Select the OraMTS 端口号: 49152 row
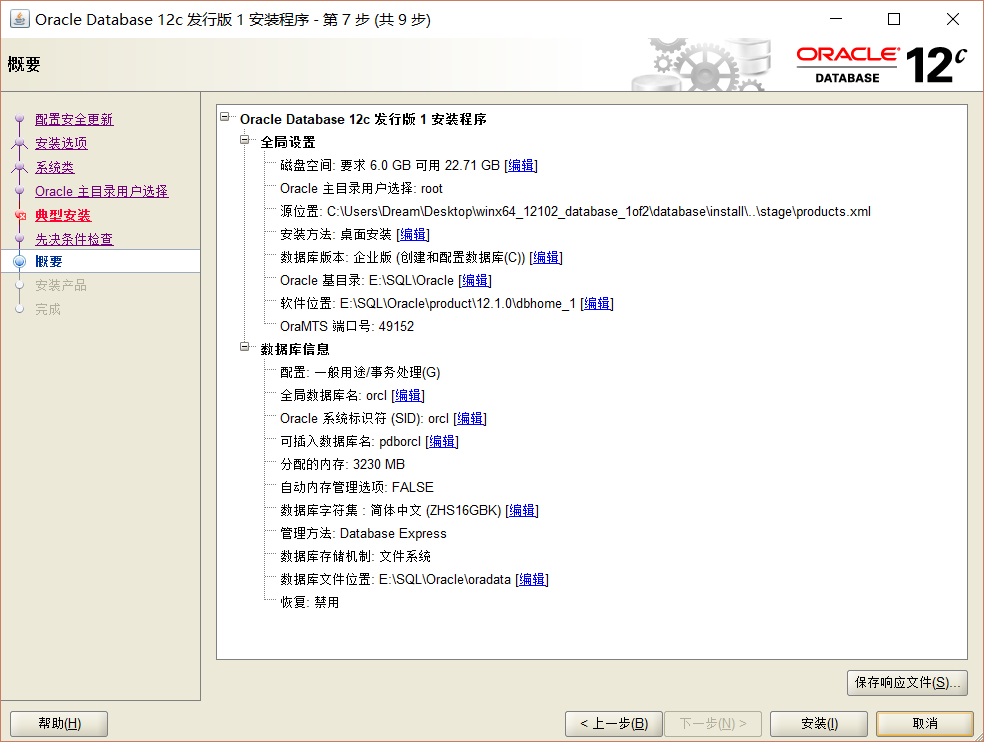Screen dimensions: 984x742 click(x=347, y=326)
